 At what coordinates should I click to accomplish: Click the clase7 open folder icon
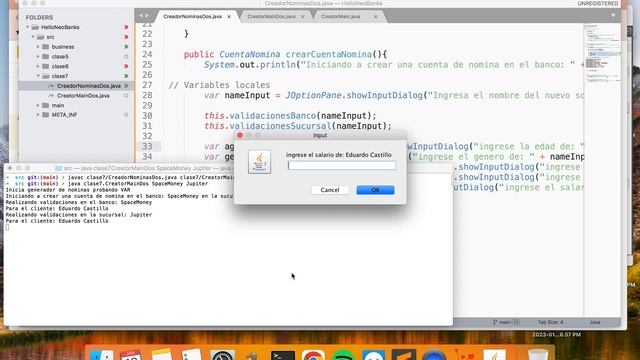(x=45, y=76)
